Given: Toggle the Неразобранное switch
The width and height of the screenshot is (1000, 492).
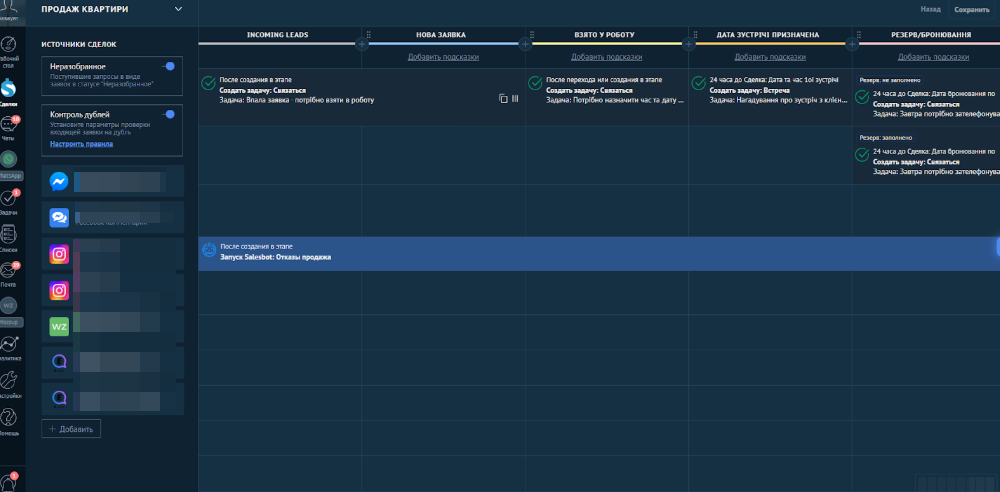Looking at the screenshot, I should [168, 66].
